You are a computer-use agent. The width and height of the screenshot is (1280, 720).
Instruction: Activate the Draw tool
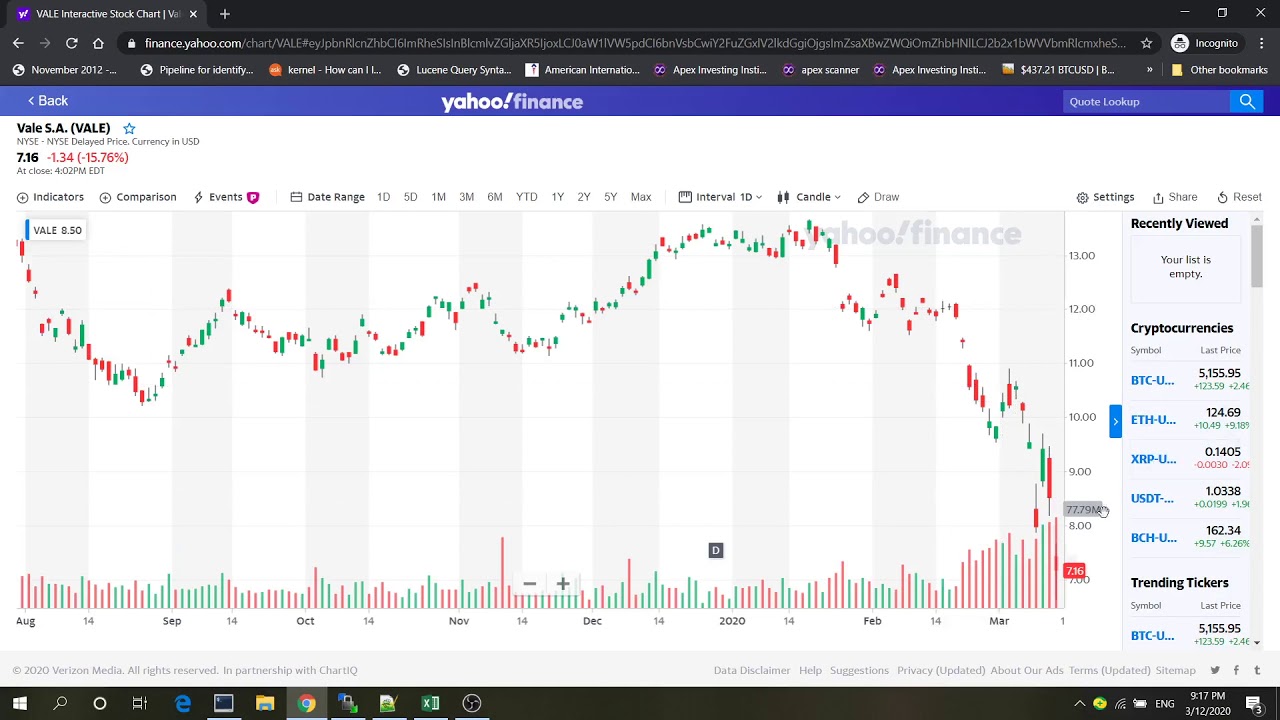tap(878, 197)
